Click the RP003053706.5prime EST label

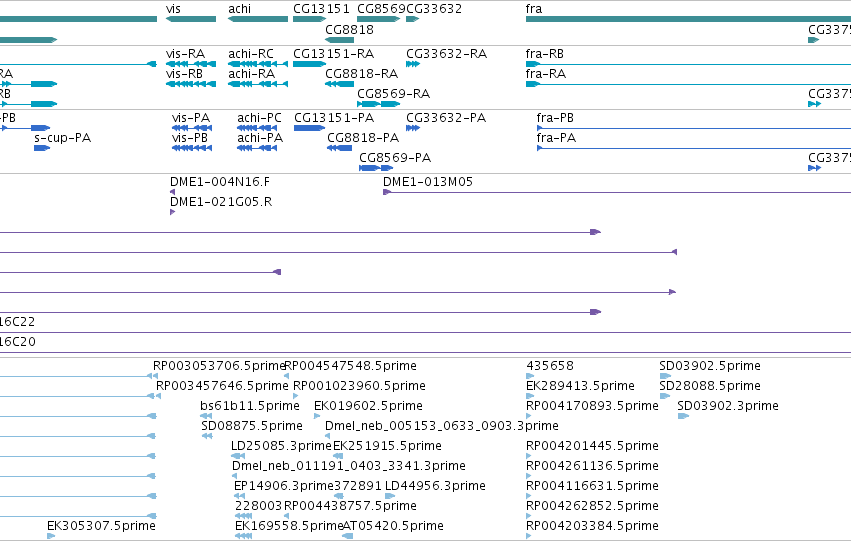[x=219, y=366]
